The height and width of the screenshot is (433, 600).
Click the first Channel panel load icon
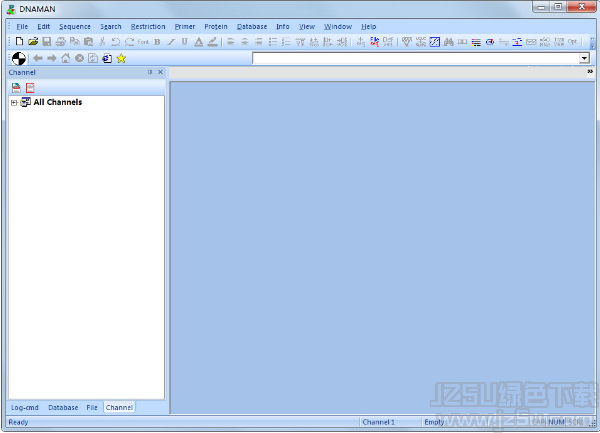[x=16, y=88]
